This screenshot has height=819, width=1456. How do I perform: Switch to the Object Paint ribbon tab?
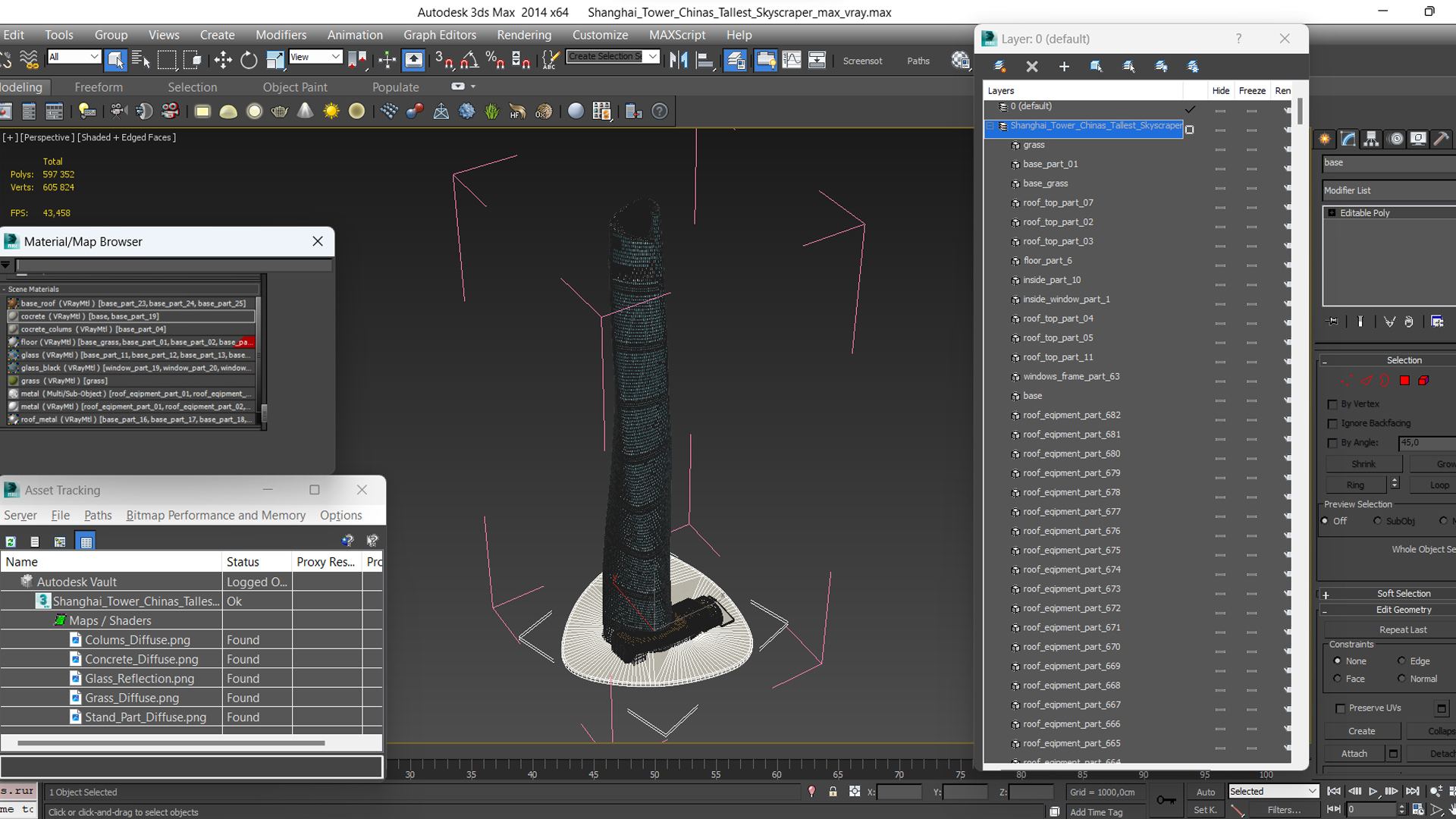[x=295, y=87]
